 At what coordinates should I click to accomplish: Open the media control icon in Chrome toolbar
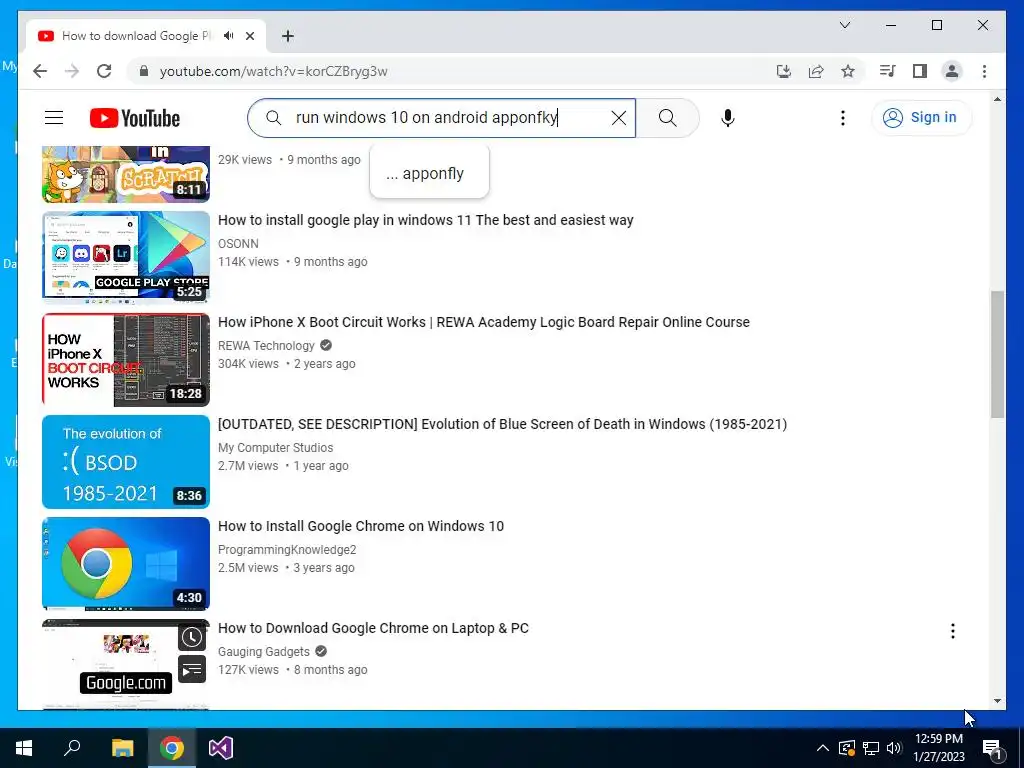coord(888,71)
